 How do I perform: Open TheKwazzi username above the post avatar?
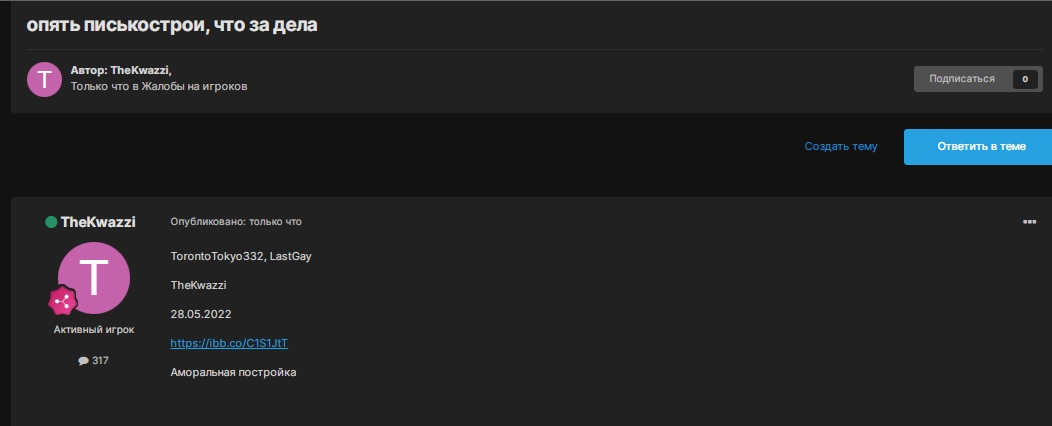point(98,222)
